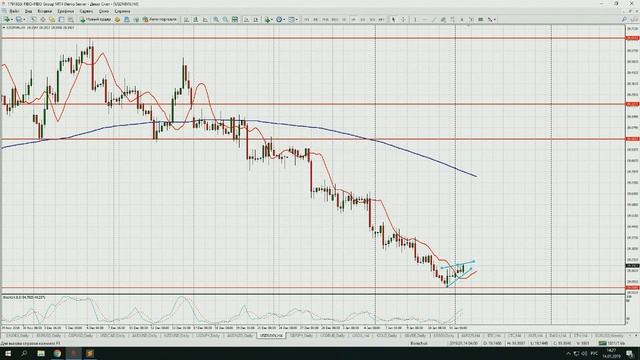This screenshot has height=360, width=640.
Task: Open the Windows notification center icon
Action: (x=630, y=353)
